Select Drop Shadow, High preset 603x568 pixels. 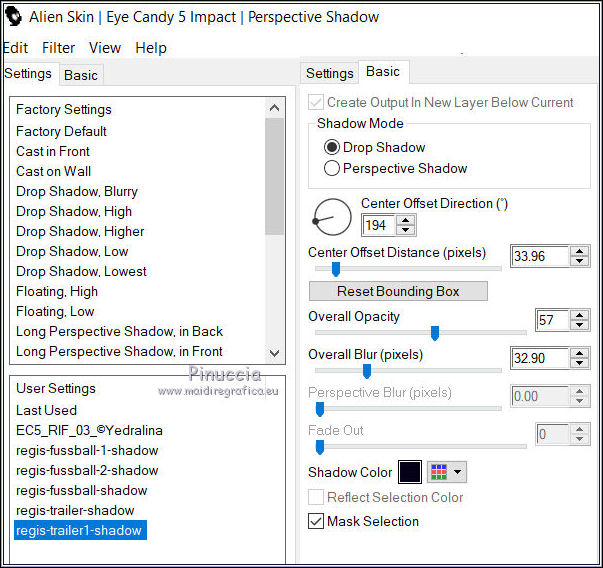(74, 212)
